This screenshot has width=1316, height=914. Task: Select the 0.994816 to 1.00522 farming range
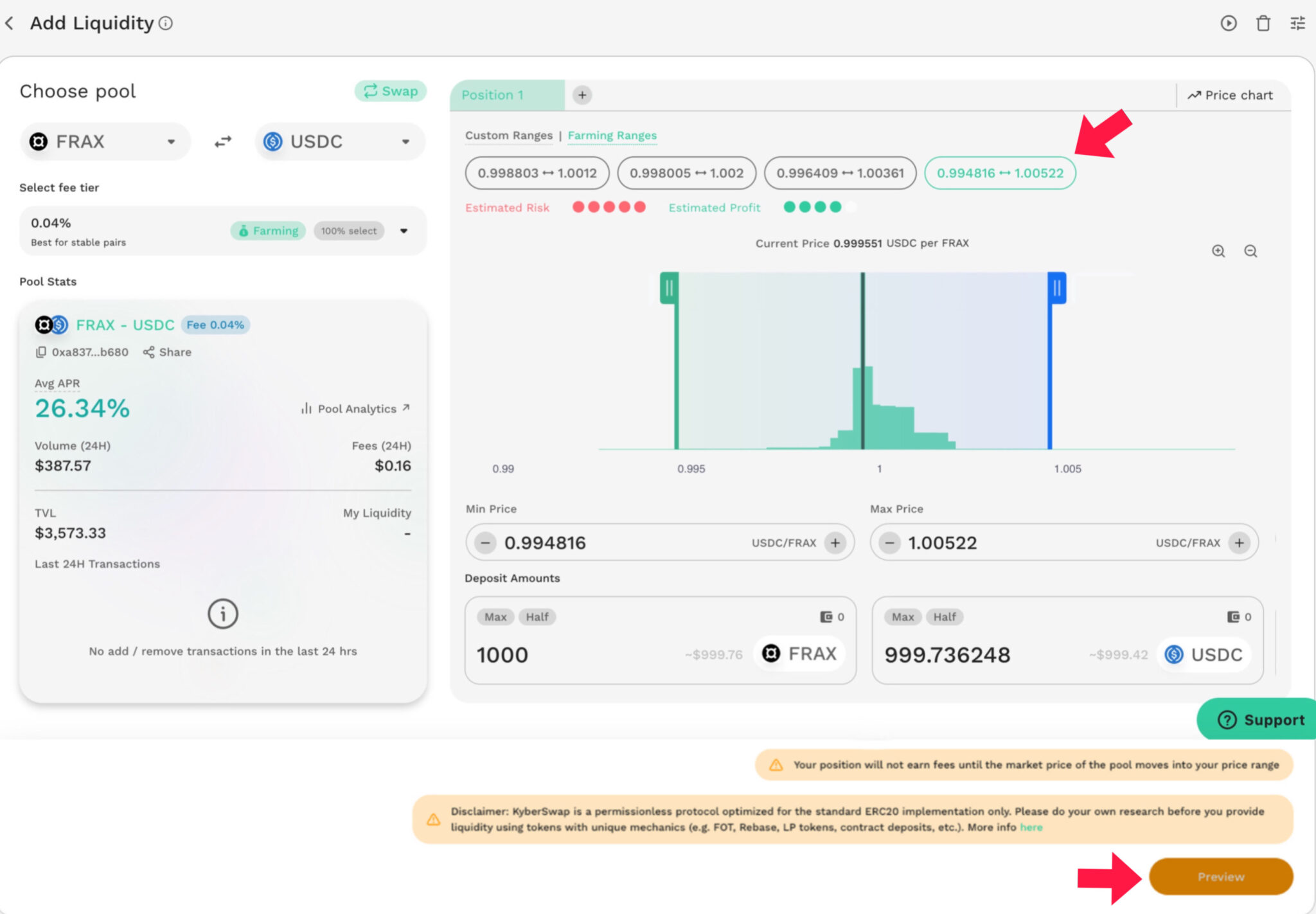pyautogui.click(x=1000, y=173)
